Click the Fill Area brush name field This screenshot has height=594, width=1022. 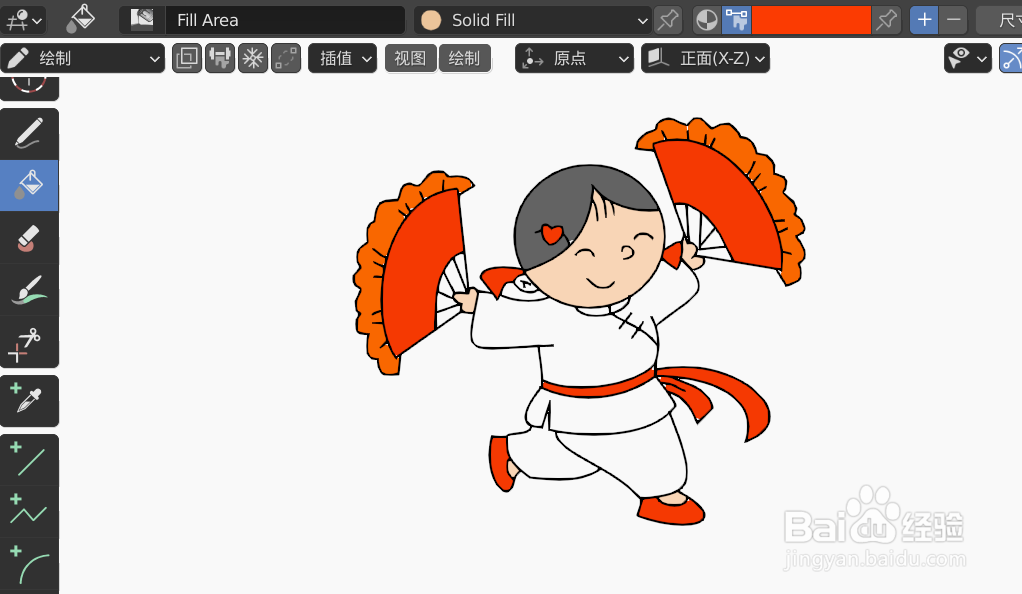[x=284, y=20]
